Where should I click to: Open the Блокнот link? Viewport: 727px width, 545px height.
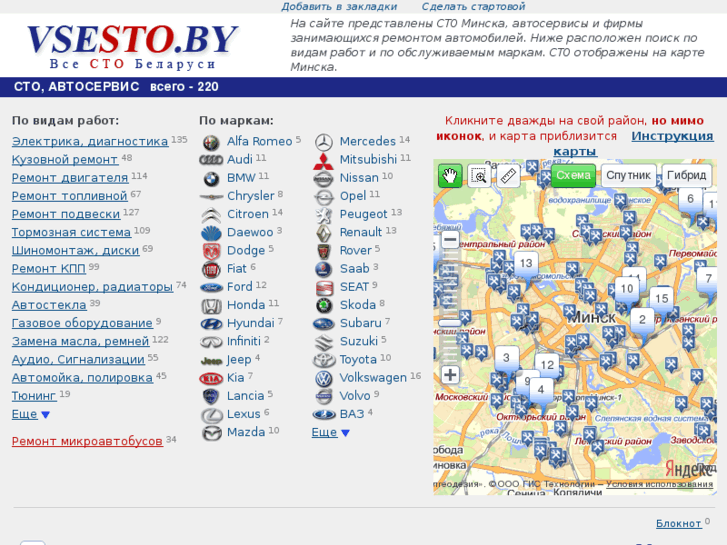[x=678, y=524]
